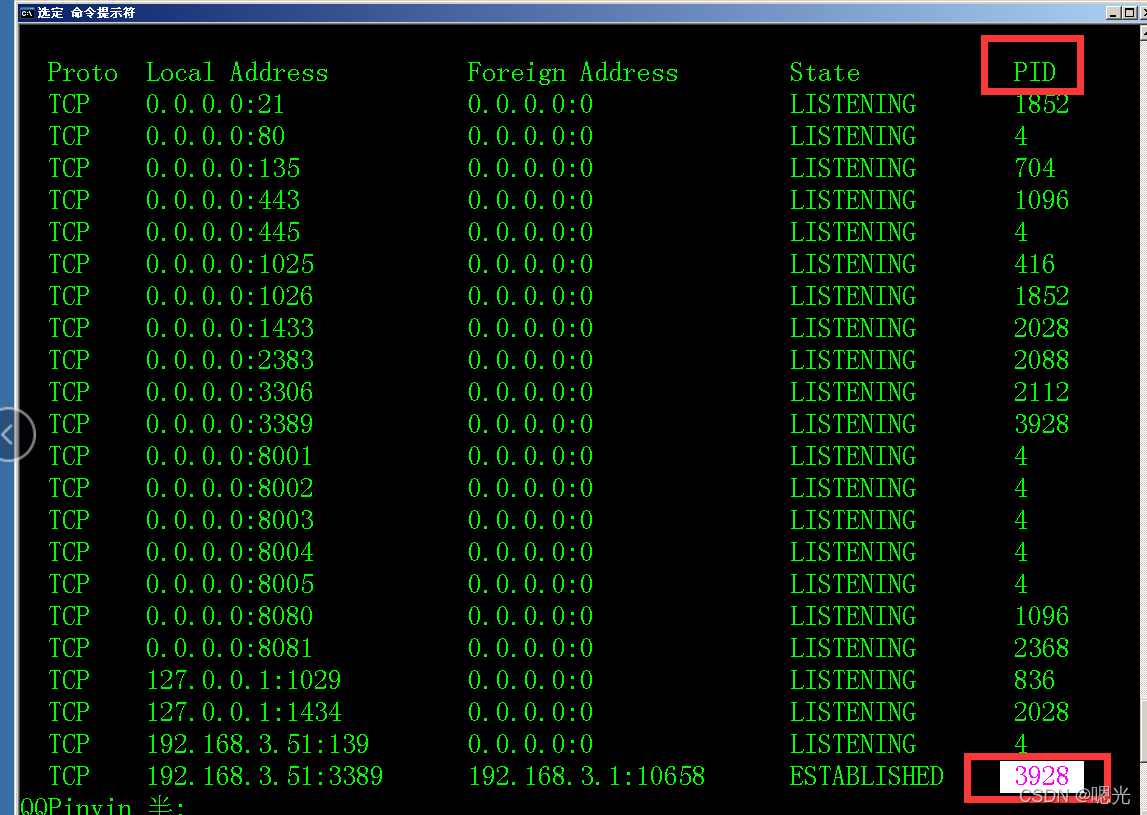1147x815 pixels.
Task: Click local address 0.0.0.0:8001
Action: pos(230,456)
